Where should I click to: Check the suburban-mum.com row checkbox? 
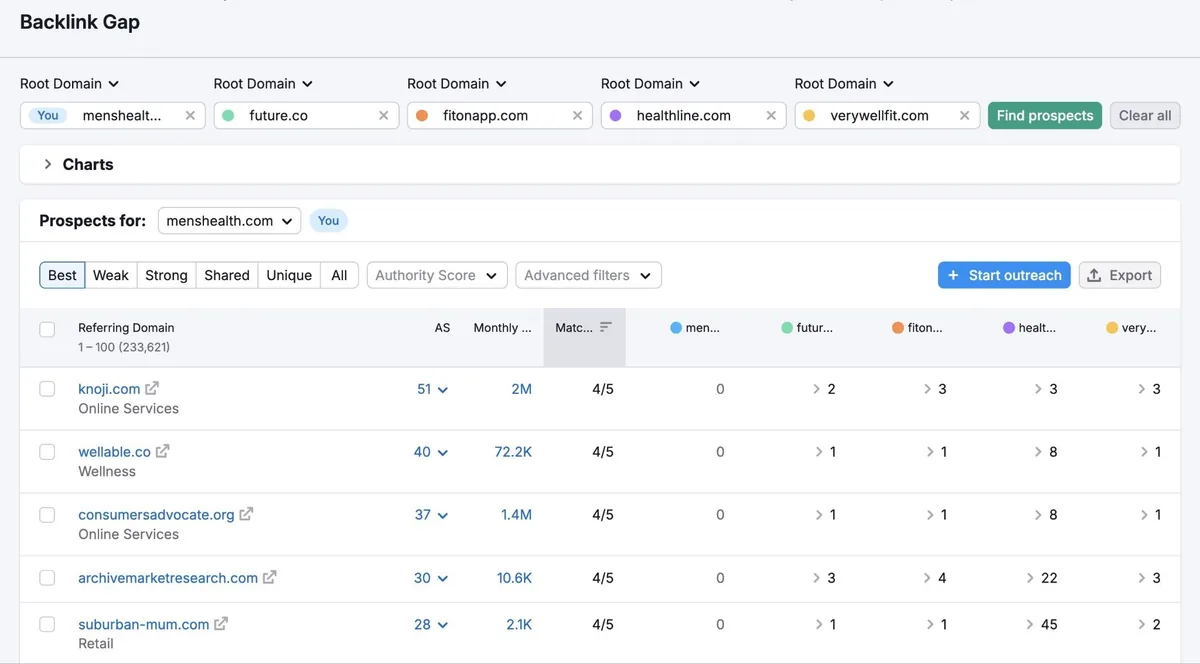[47, 623]
